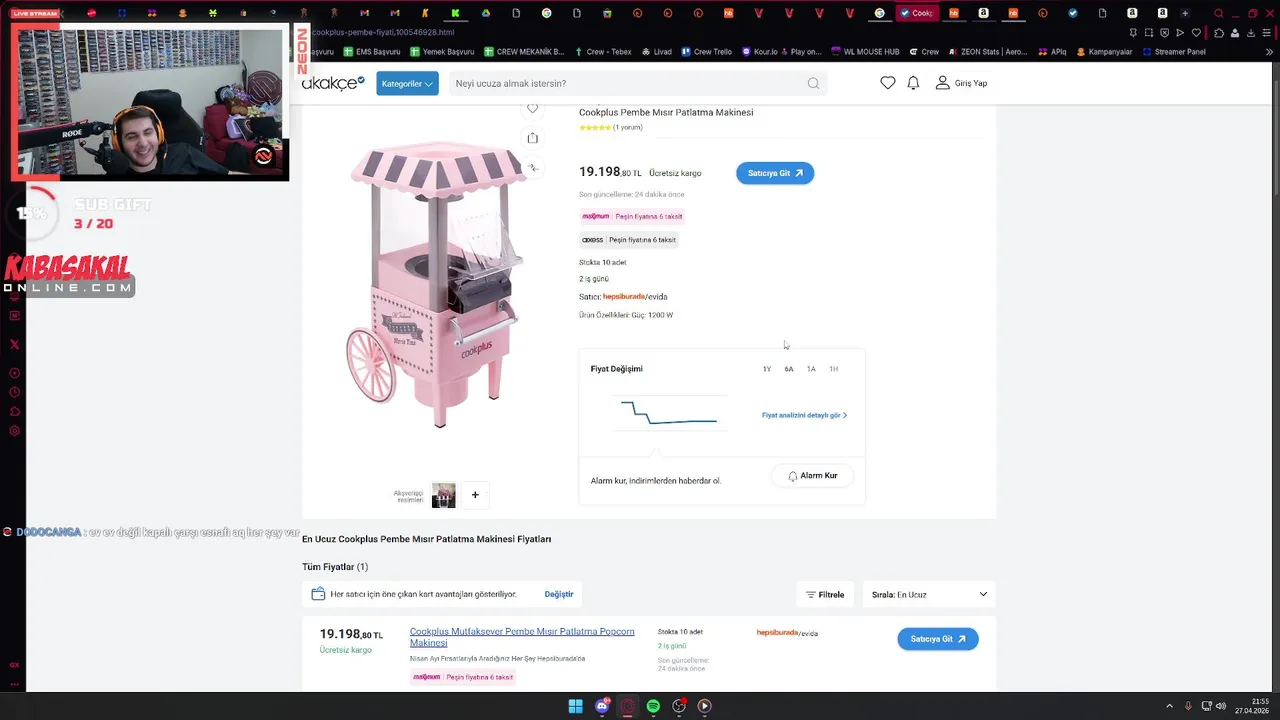Open clock and date in system tray
The width and height of the screenshot is (1280, 720).
[1253, 706]
